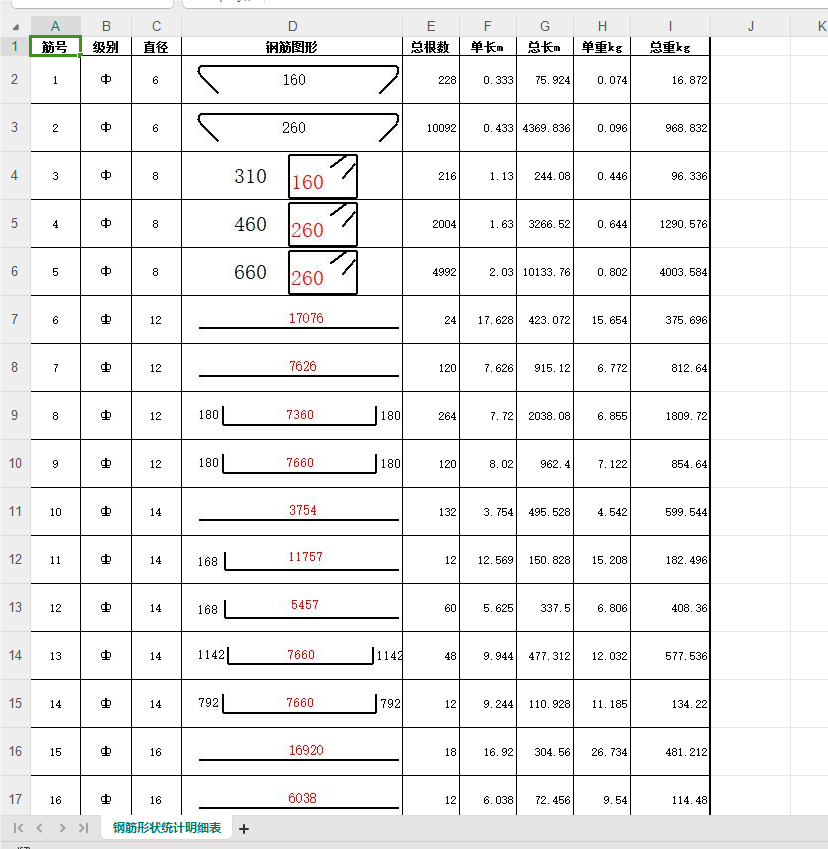
Task: Click the 总根数 header cell
Action: [431, 47]
